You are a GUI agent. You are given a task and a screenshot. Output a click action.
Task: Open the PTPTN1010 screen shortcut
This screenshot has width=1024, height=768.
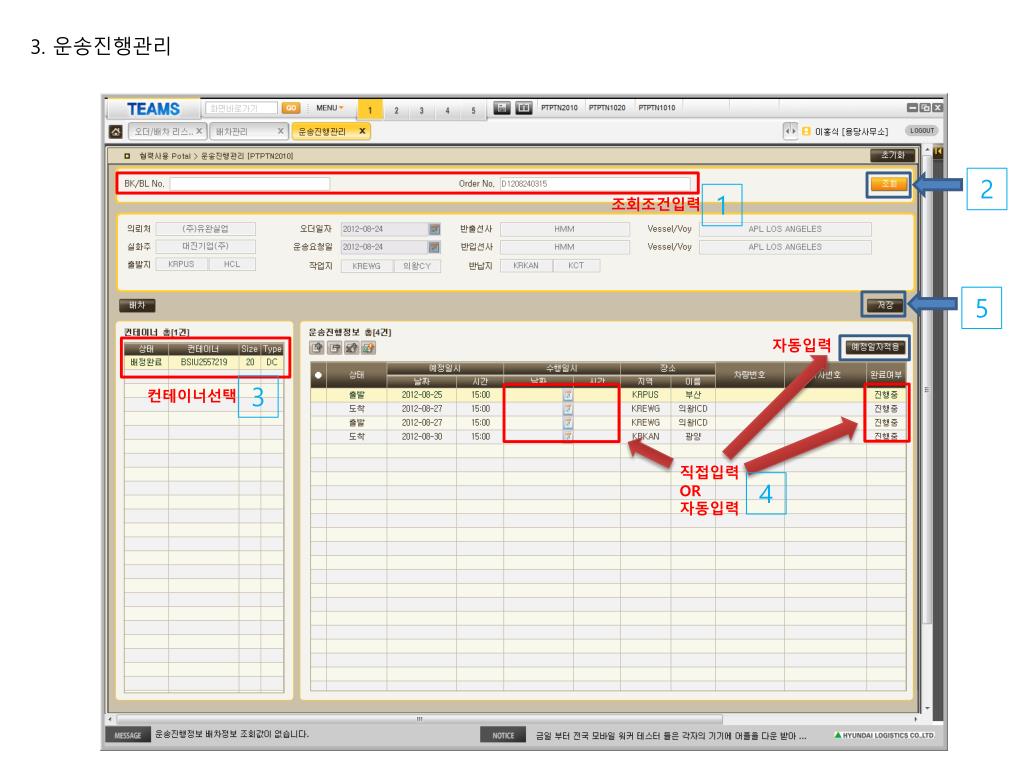pos(656,108)
